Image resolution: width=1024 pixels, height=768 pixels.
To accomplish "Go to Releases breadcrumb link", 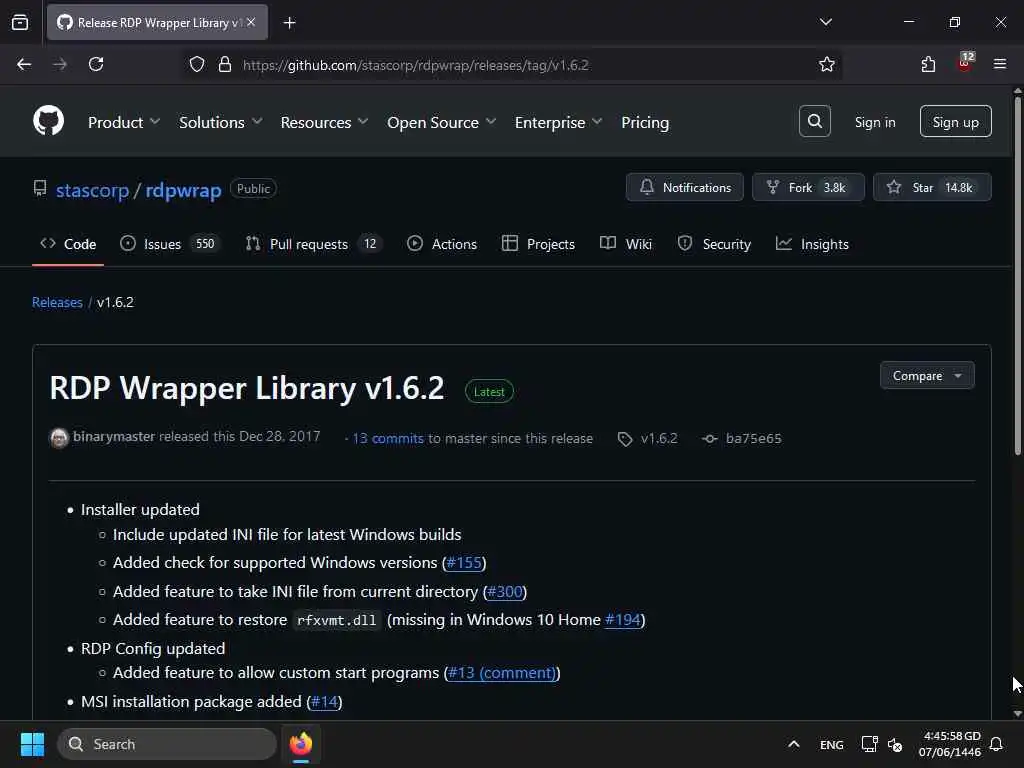I will tap(57, 302).
